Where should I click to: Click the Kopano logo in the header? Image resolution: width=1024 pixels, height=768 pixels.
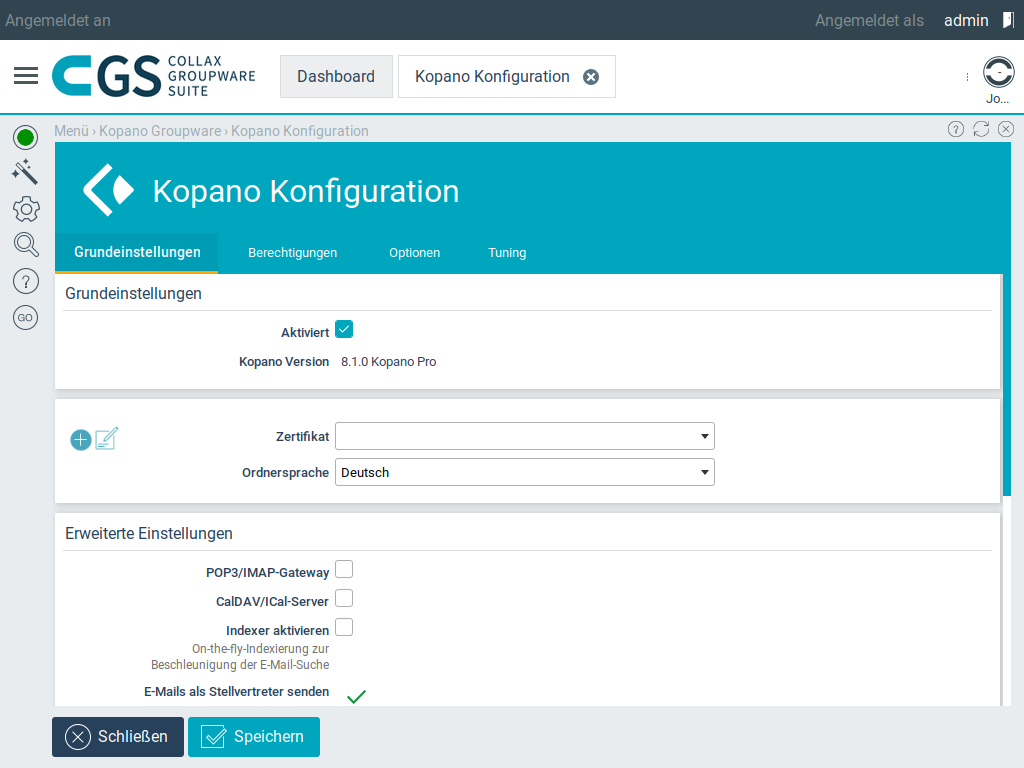(108, 190)
